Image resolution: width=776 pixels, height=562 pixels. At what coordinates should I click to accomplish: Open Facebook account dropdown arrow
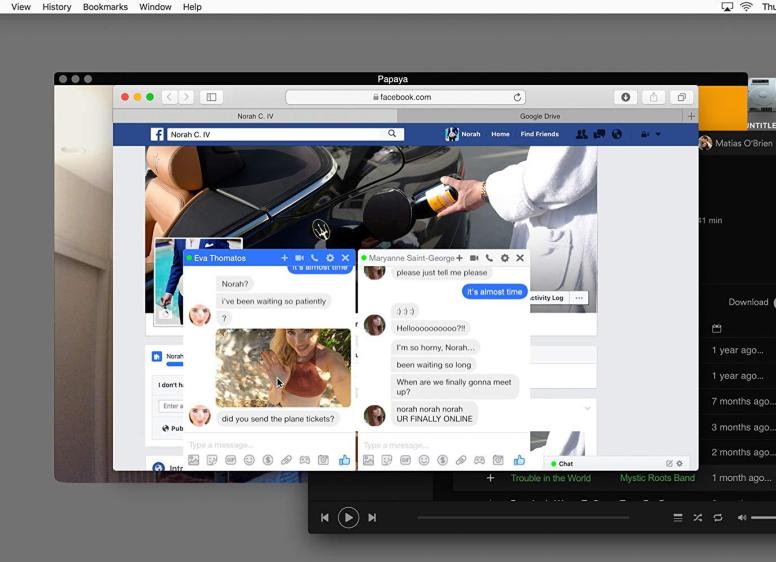click(x=658, y=134)
